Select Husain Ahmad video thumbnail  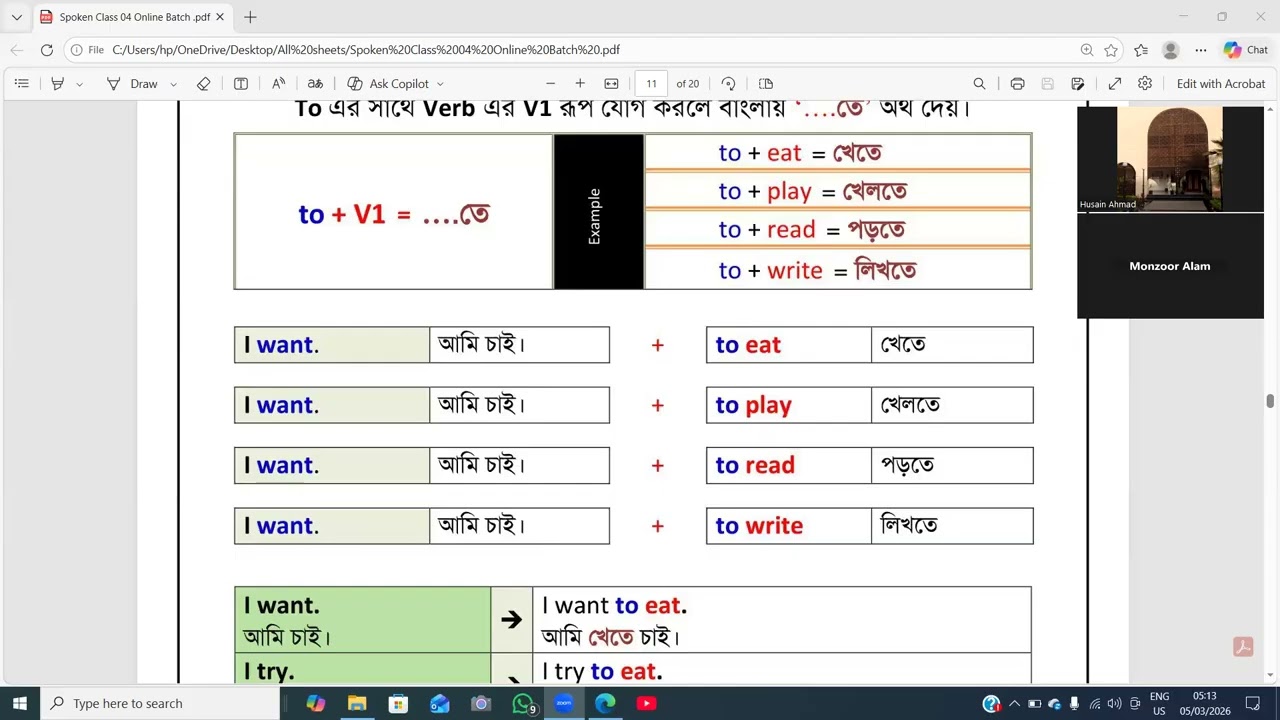pos(1170,159)
